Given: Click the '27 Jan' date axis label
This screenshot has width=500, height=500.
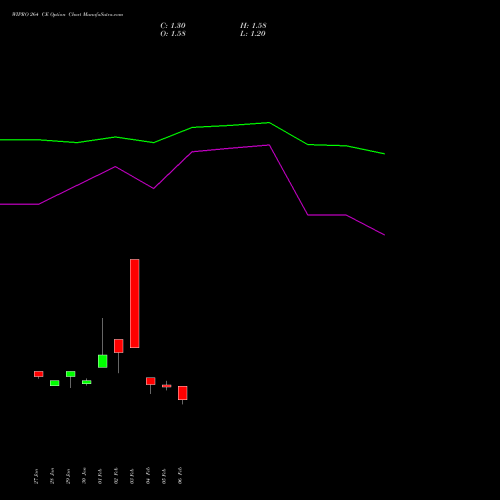Looking at the screenshot, I should click(36, 476).
